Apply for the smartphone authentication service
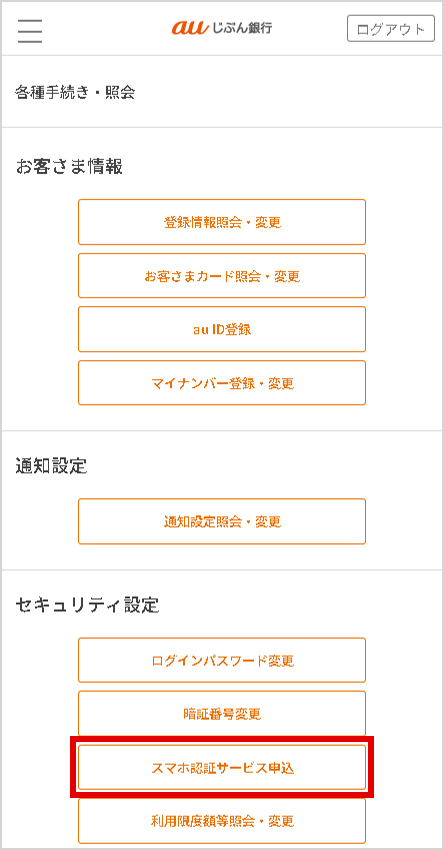This screenshot has height=850, width=444. coord(222,768)
